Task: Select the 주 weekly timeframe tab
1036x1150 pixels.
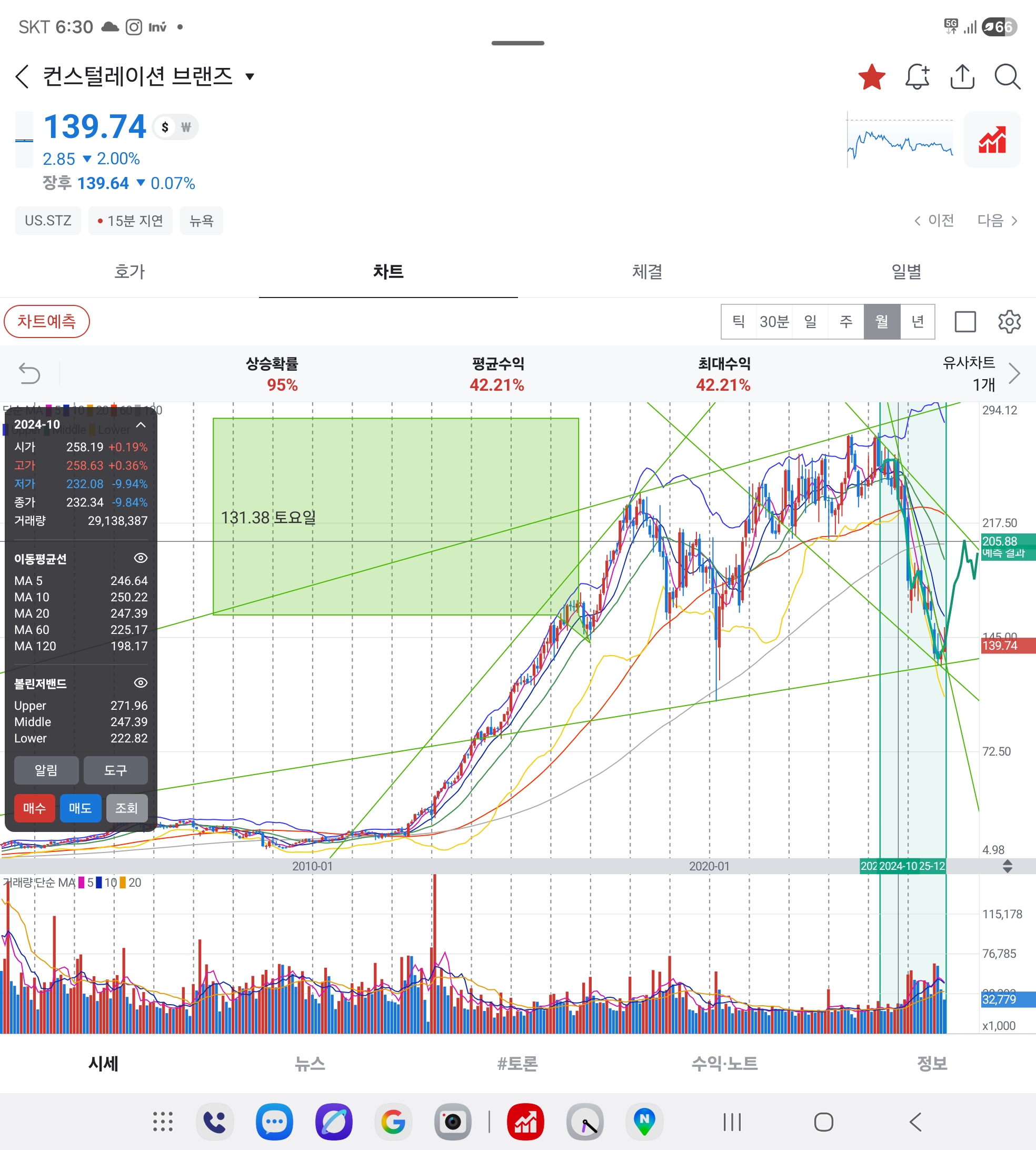Action: tap(846, 322)
